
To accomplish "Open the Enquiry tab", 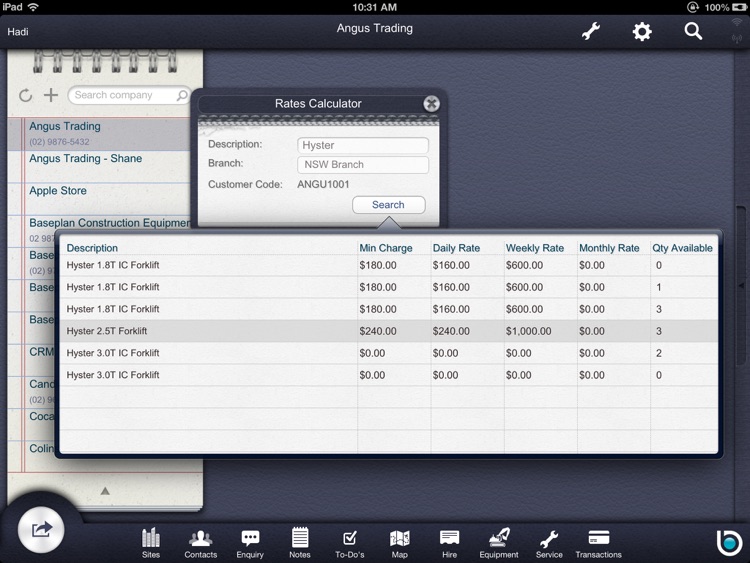I will pyautogui.click(x=250, y=543).
